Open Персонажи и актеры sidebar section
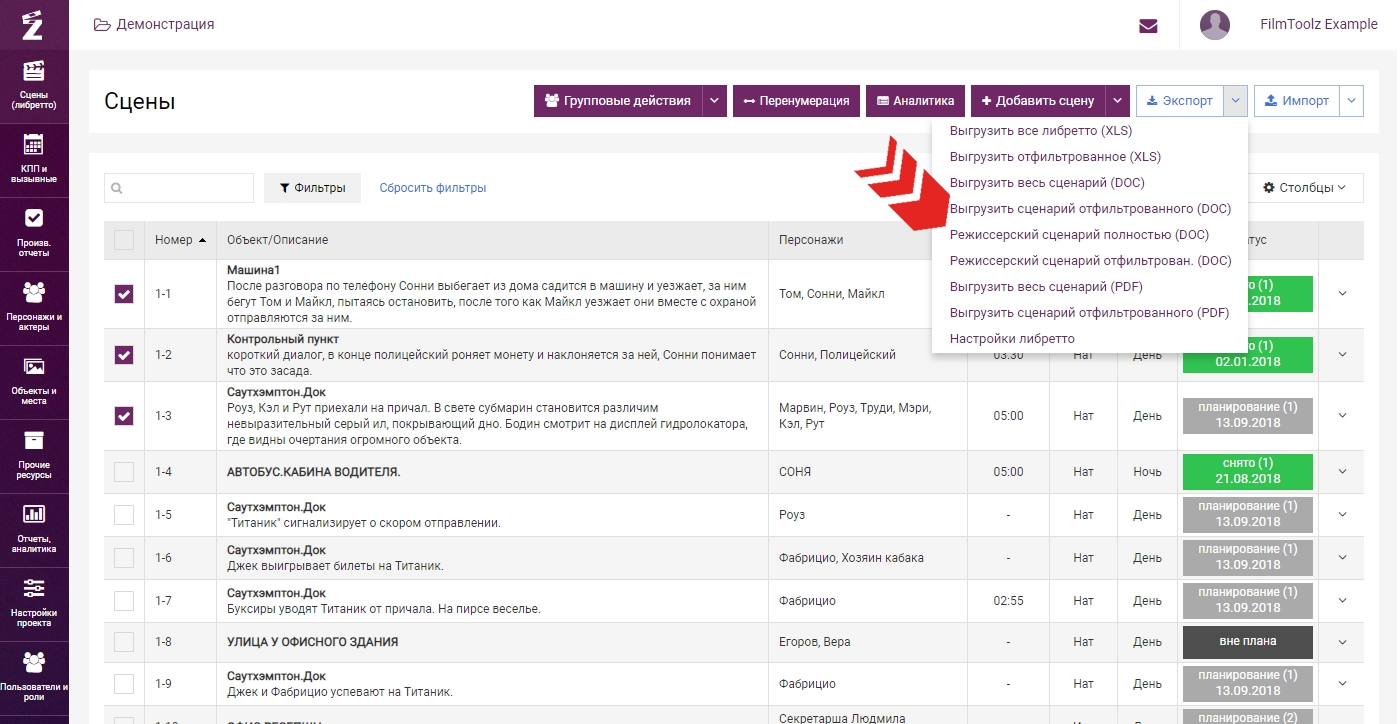Image resolution: width=1400 pixels, height=724 pixels. pyautogui.click(x=34, y=307)
